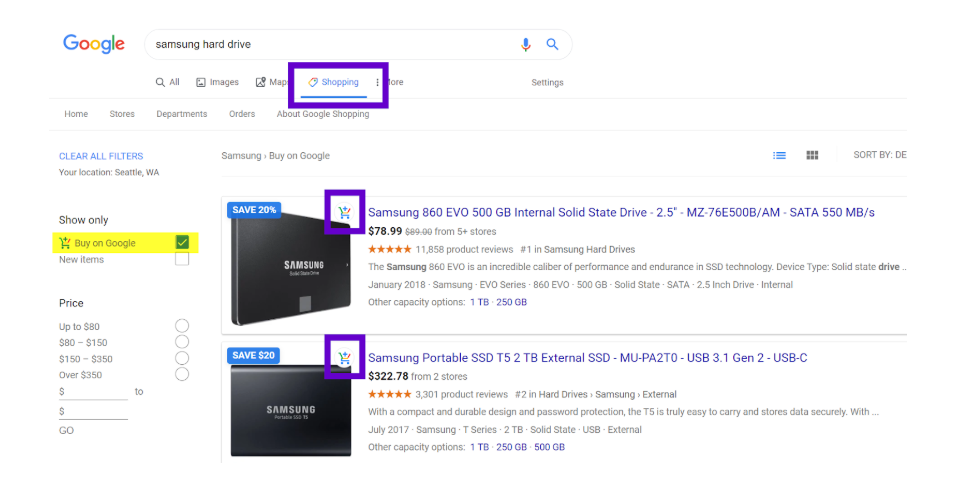This screenshot has width=962, height=489.
Task: Open the SORT BY dropdown
Action: click(x=880, y=155)
